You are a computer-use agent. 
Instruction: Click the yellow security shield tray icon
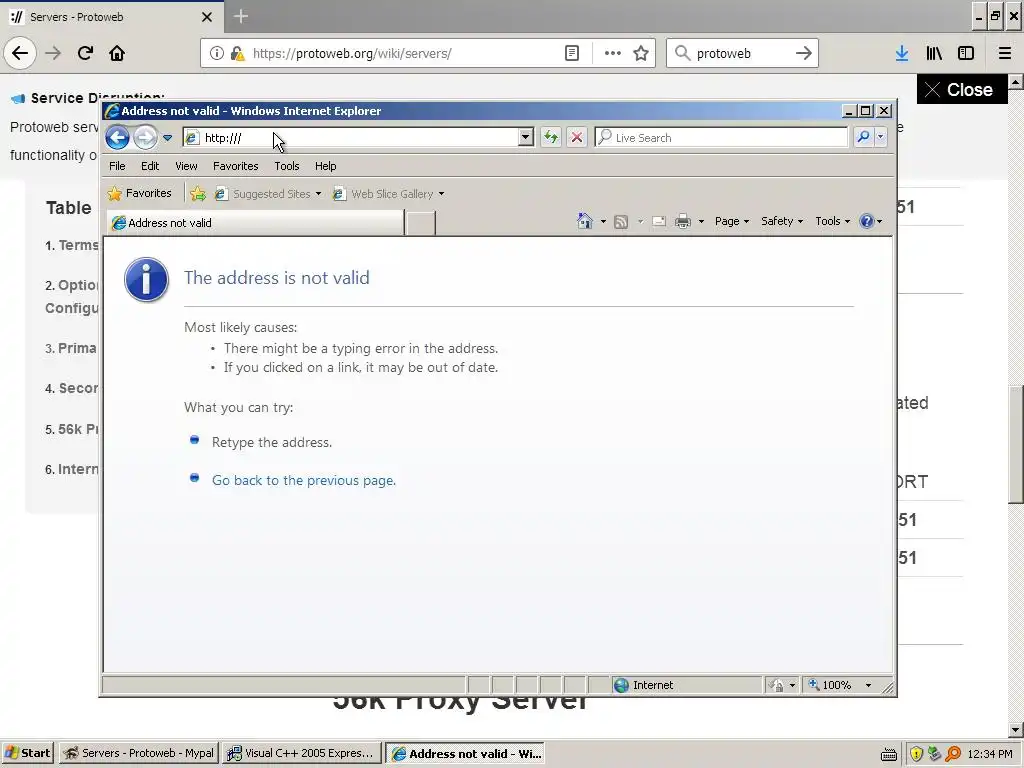point(916,754)
